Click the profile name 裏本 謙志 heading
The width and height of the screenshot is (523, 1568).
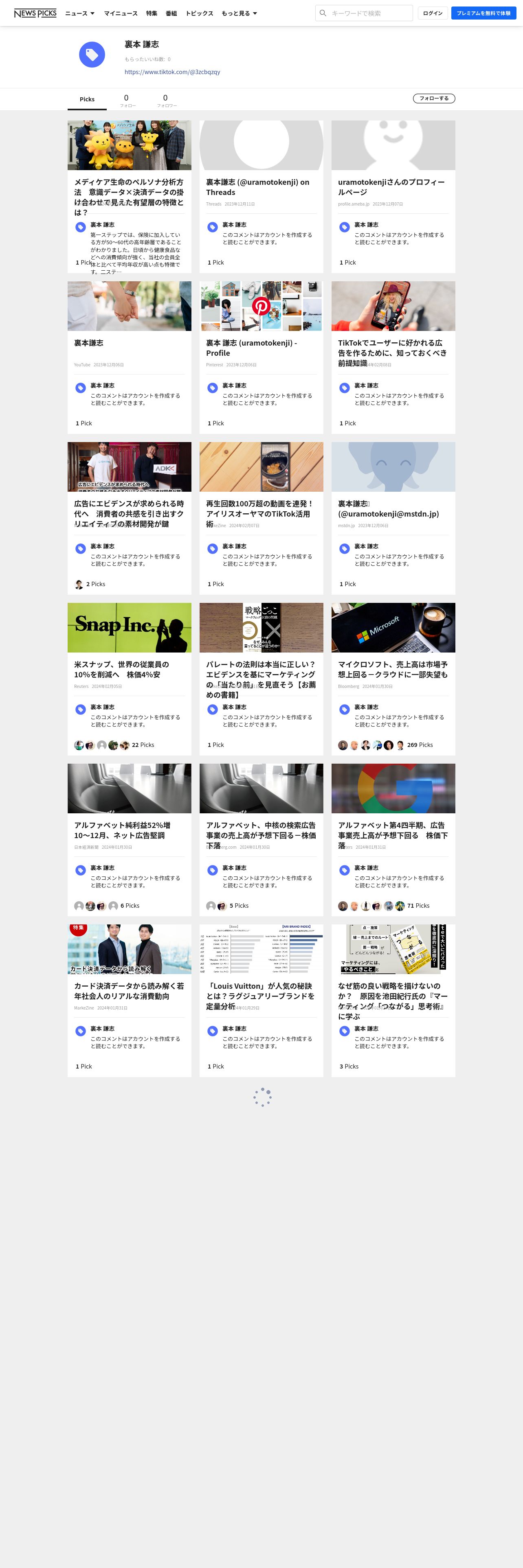pyautogui.click(x=142, y=44)
